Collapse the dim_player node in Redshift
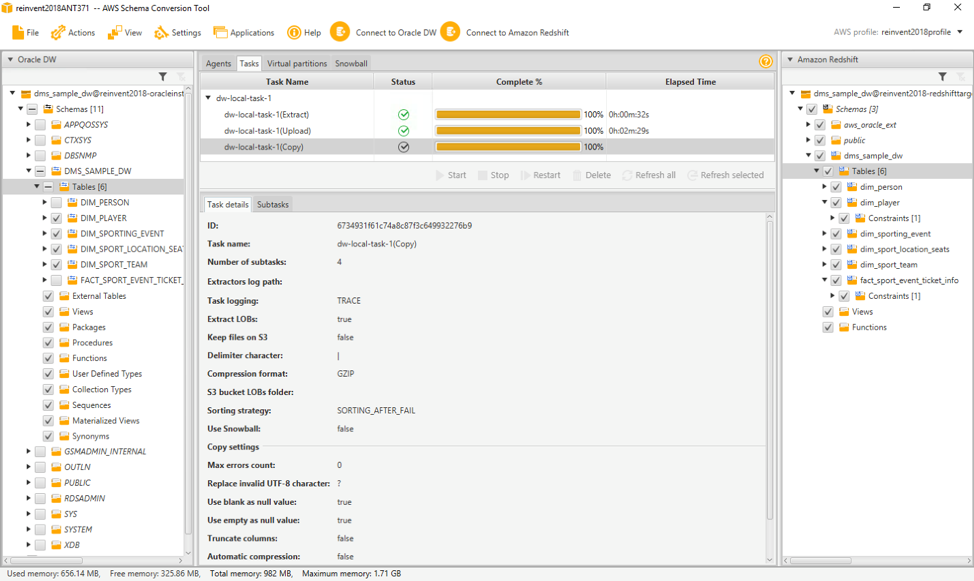Viewport: 974px width, 581px height. [824, 202]
